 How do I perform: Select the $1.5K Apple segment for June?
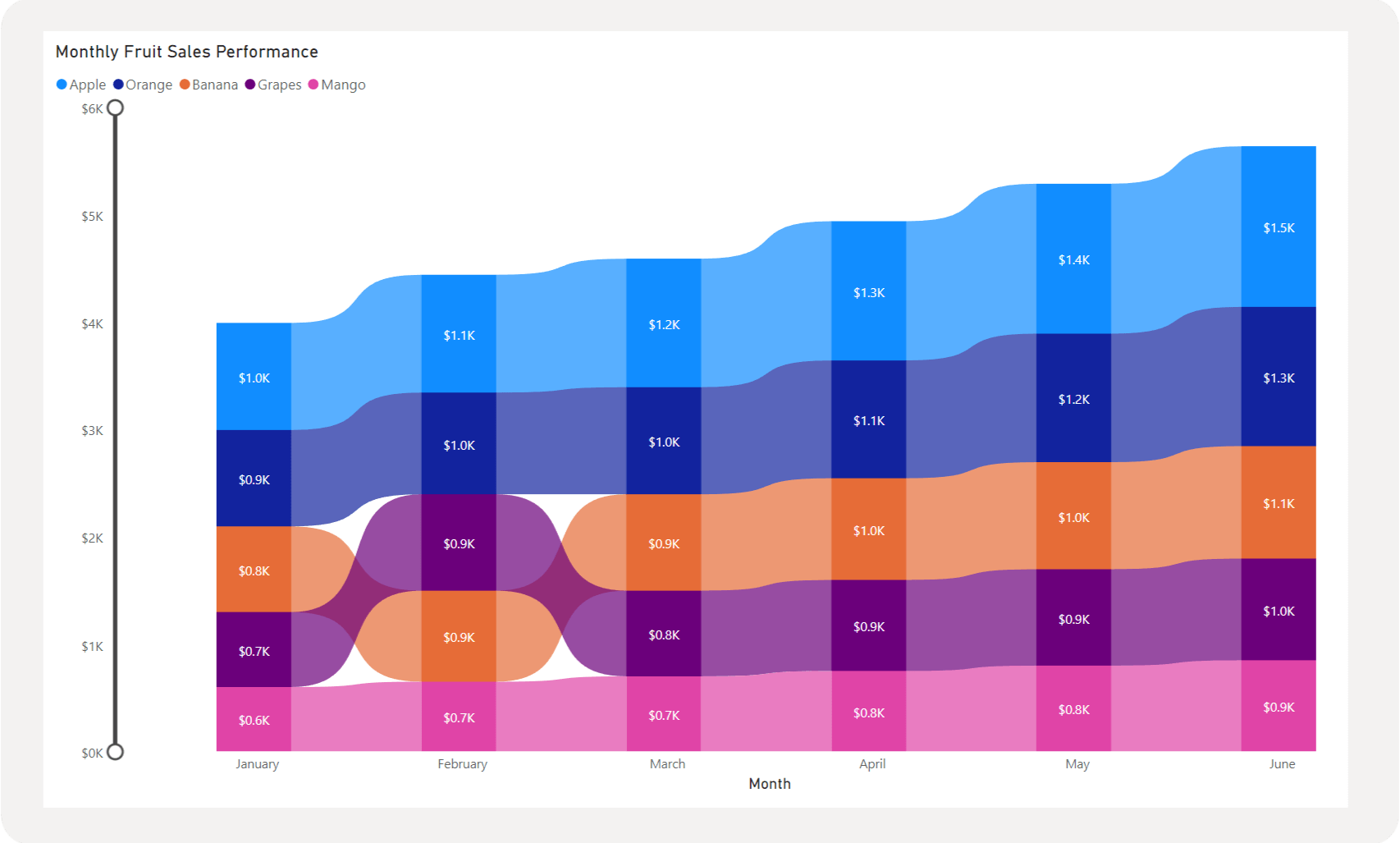point(1278,227)
